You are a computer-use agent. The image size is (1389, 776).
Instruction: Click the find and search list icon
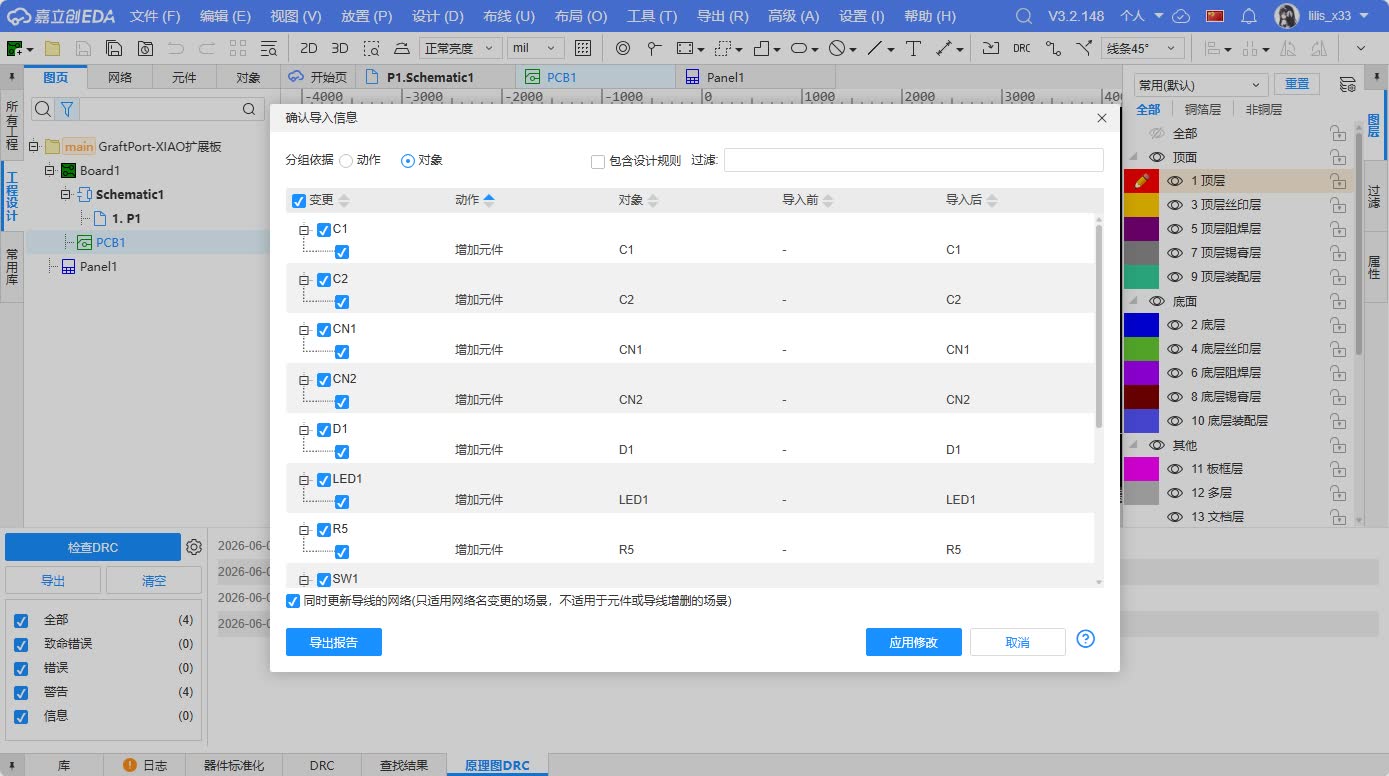(x=268, y=48)
